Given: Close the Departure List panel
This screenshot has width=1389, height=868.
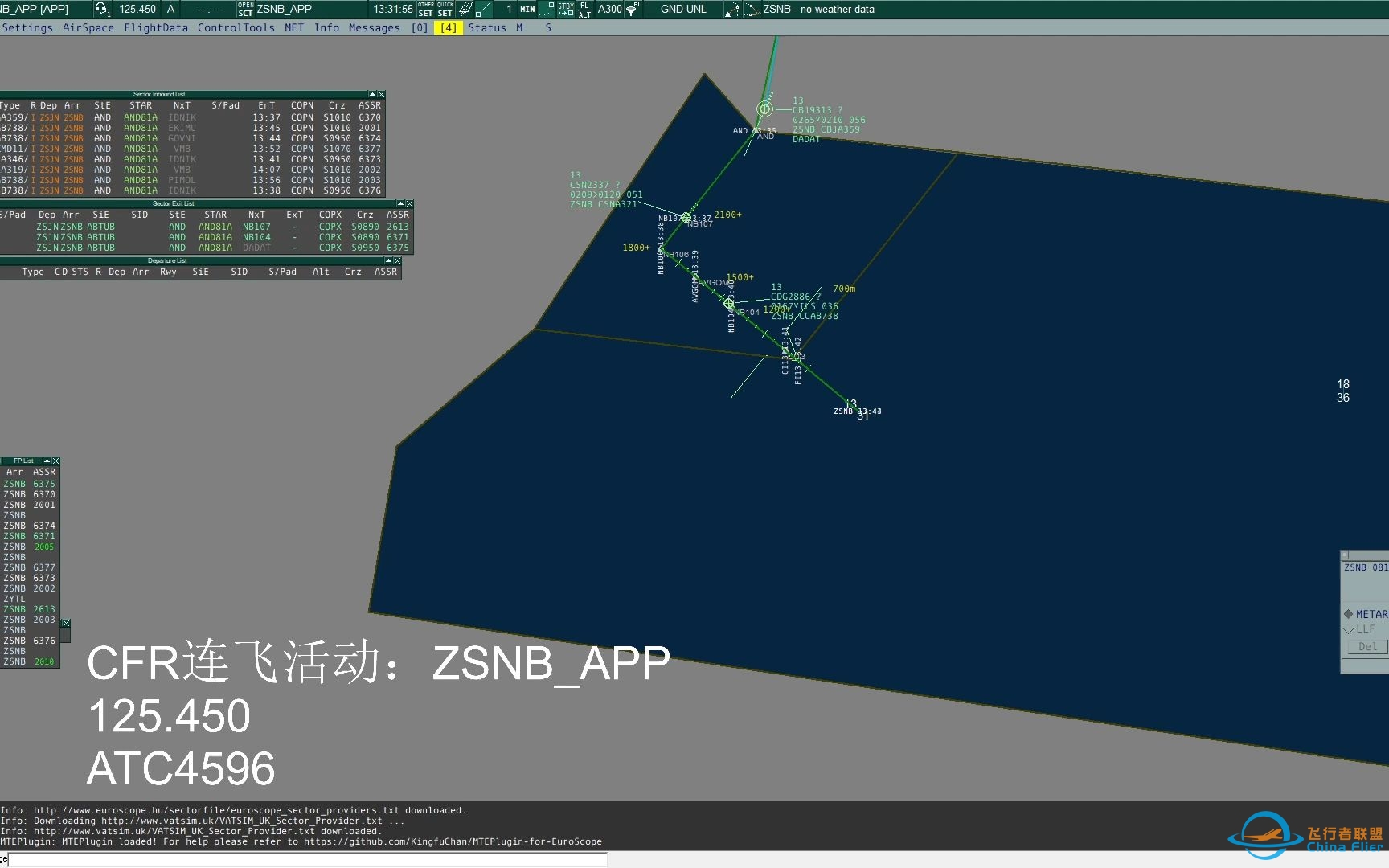Looking at the screenshot, I should pyautogui.click(x=397, y=261).
